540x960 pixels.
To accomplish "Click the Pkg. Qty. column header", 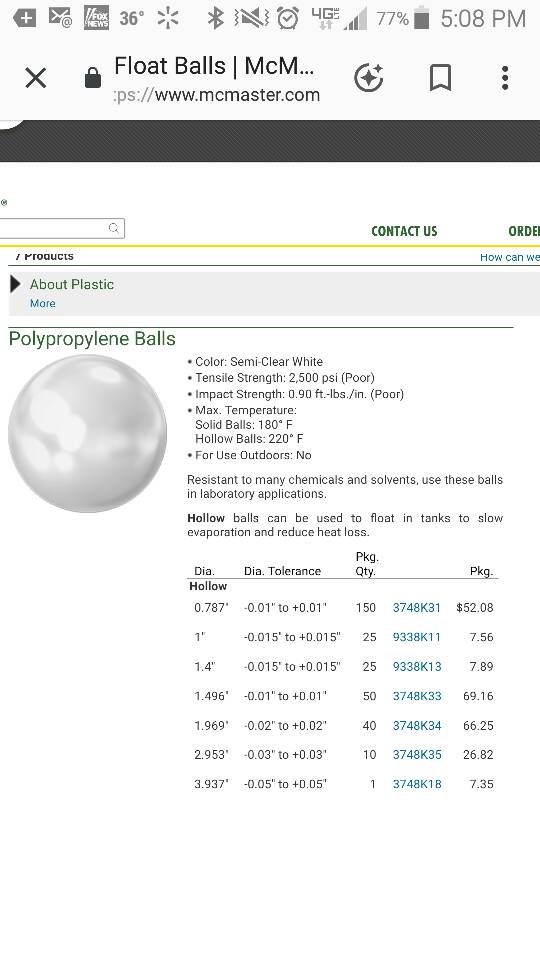I will point(367,564).
